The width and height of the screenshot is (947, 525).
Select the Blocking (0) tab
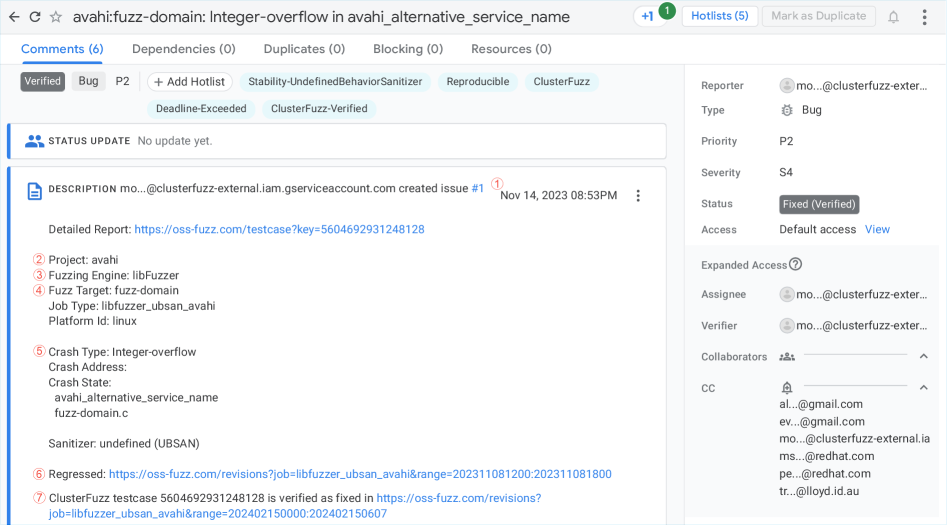tap(408, 49)
